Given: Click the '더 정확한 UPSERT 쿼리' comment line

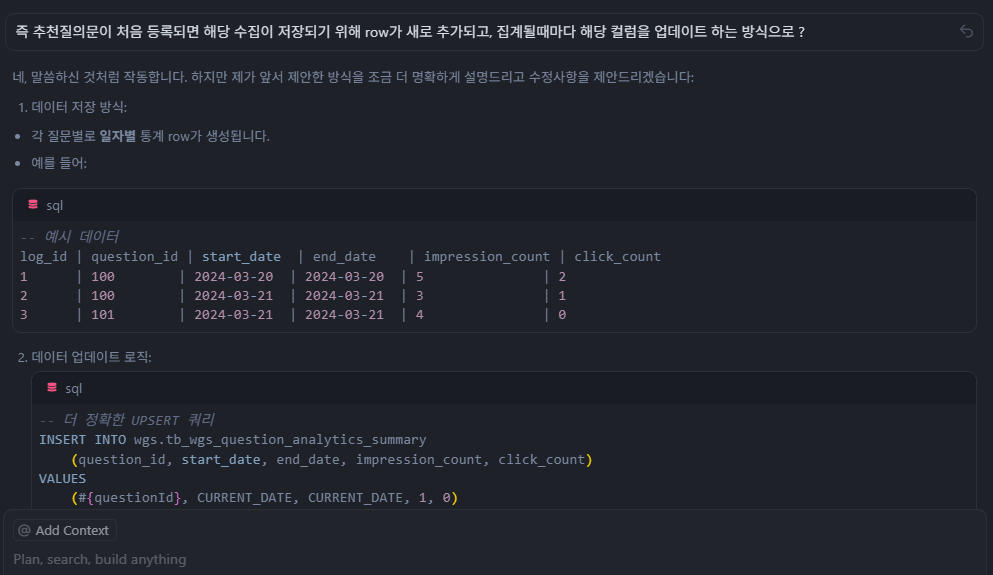Looking at the screenshot, I should point(126,420).
